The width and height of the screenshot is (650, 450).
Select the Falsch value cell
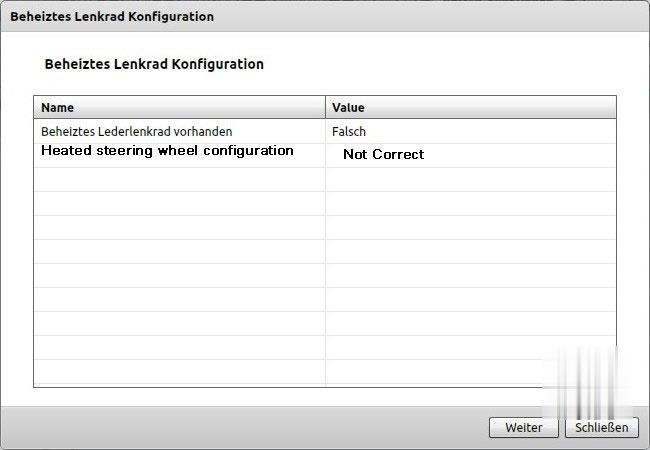click(471, 131)
